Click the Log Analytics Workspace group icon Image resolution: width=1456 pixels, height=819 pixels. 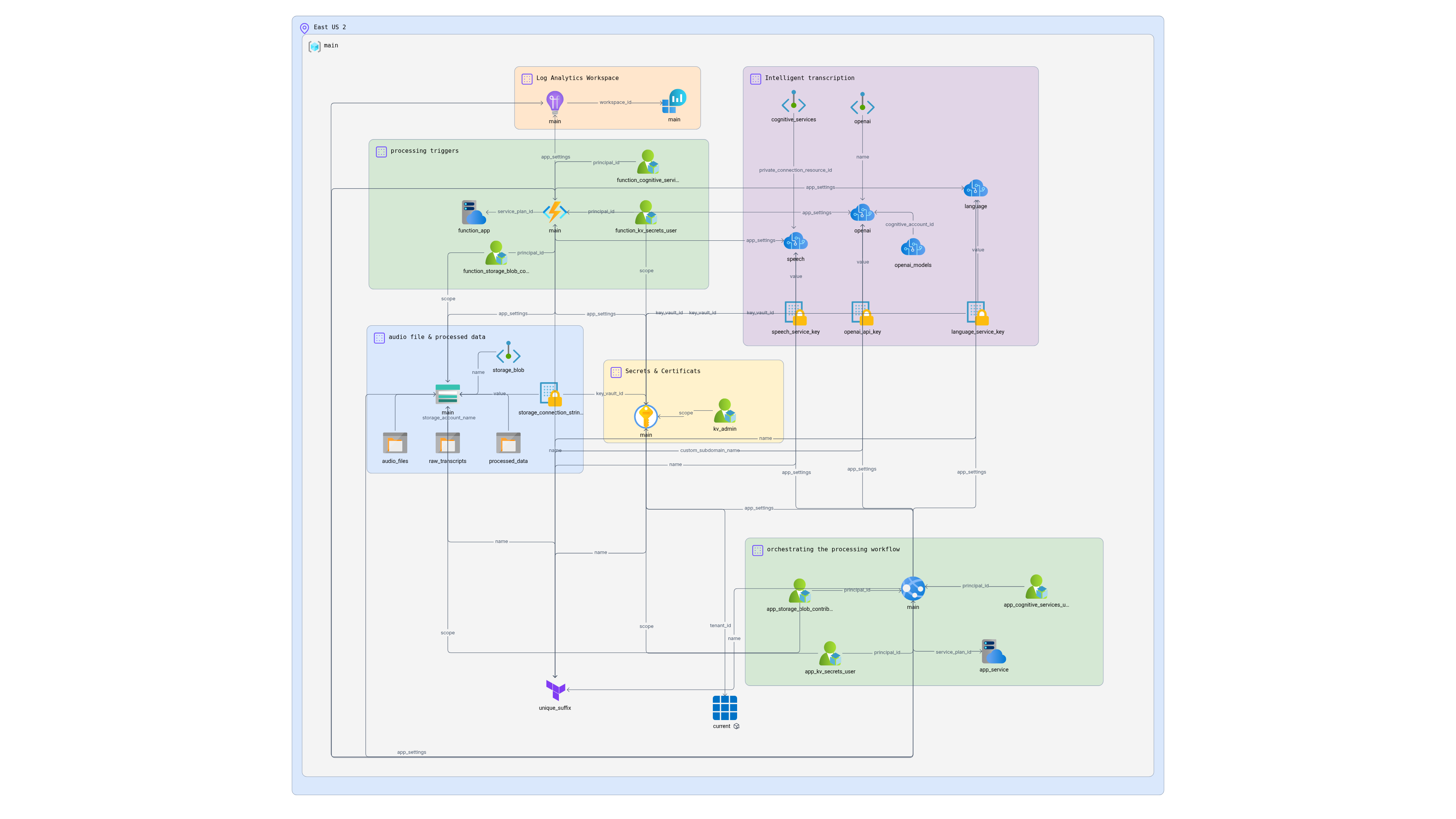(x=527, y=79)
